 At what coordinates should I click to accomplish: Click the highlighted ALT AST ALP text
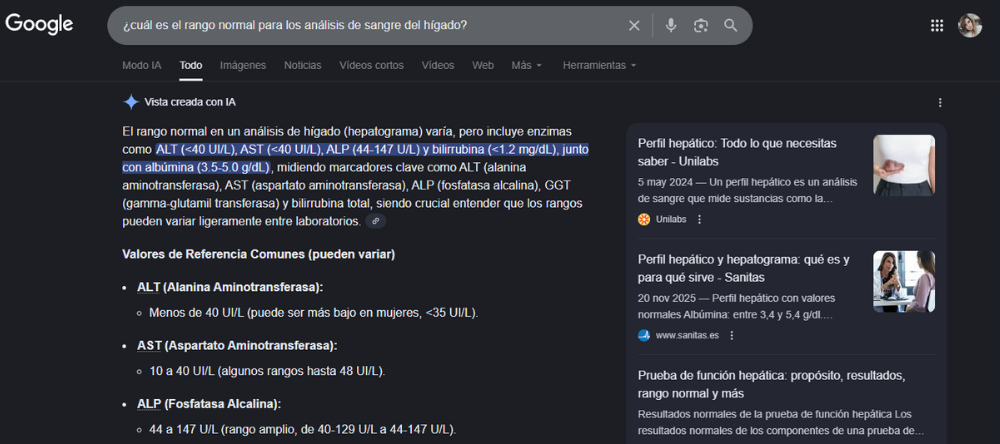[x=355, y=158]
